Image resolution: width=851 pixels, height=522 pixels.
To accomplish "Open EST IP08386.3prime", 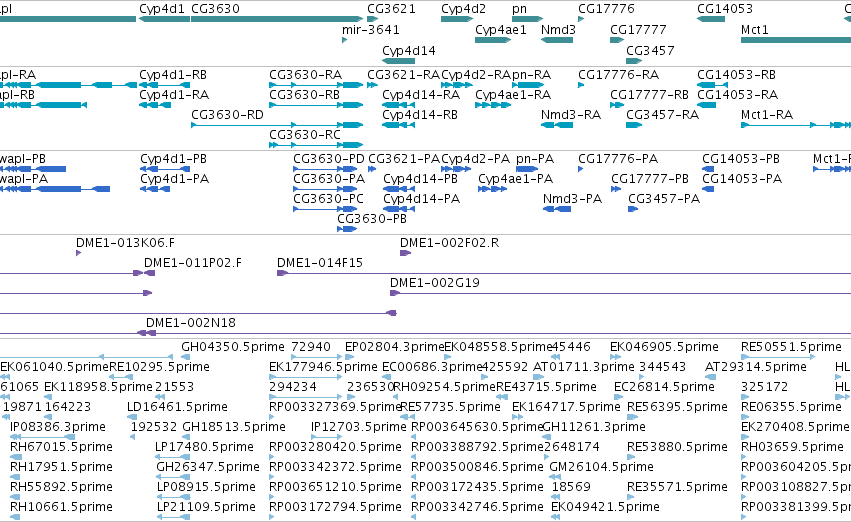I will [x=58, y=428].
